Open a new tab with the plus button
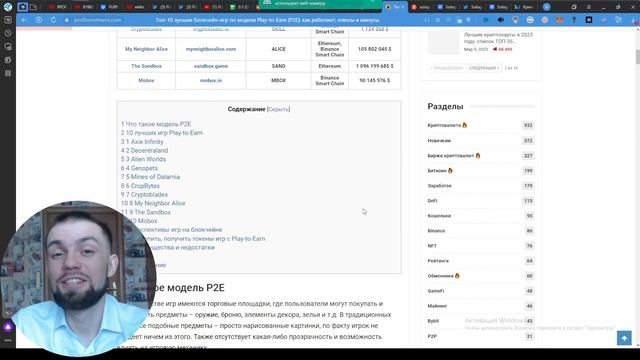Viewport: 640px width, 360px height. point(547,7)
